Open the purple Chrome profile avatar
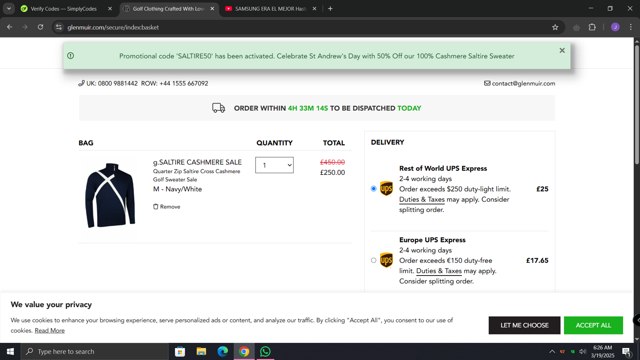Image resolution: width=640 pixels, height=360 pixels. (x=615, y=27)
